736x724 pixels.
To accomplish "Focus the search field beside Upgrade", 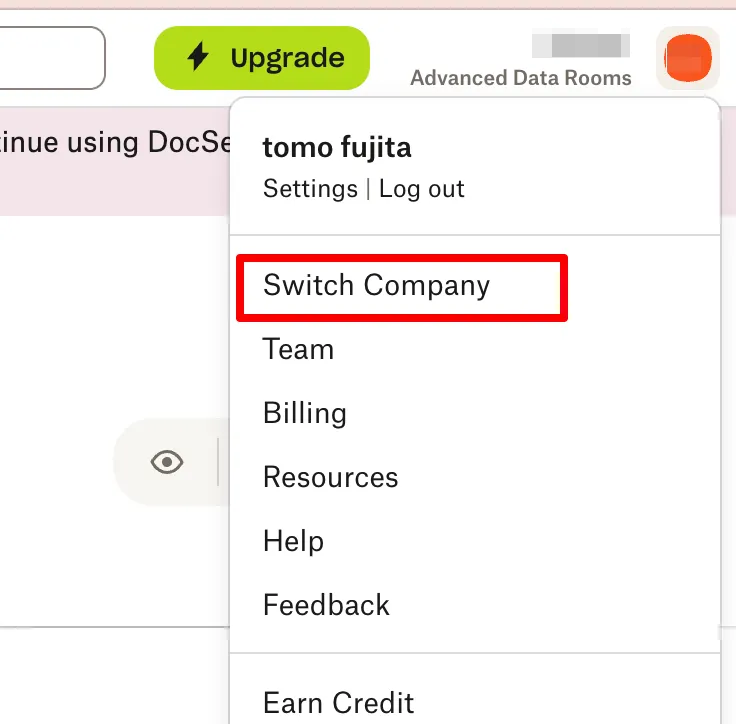I will tap(50, 58).
